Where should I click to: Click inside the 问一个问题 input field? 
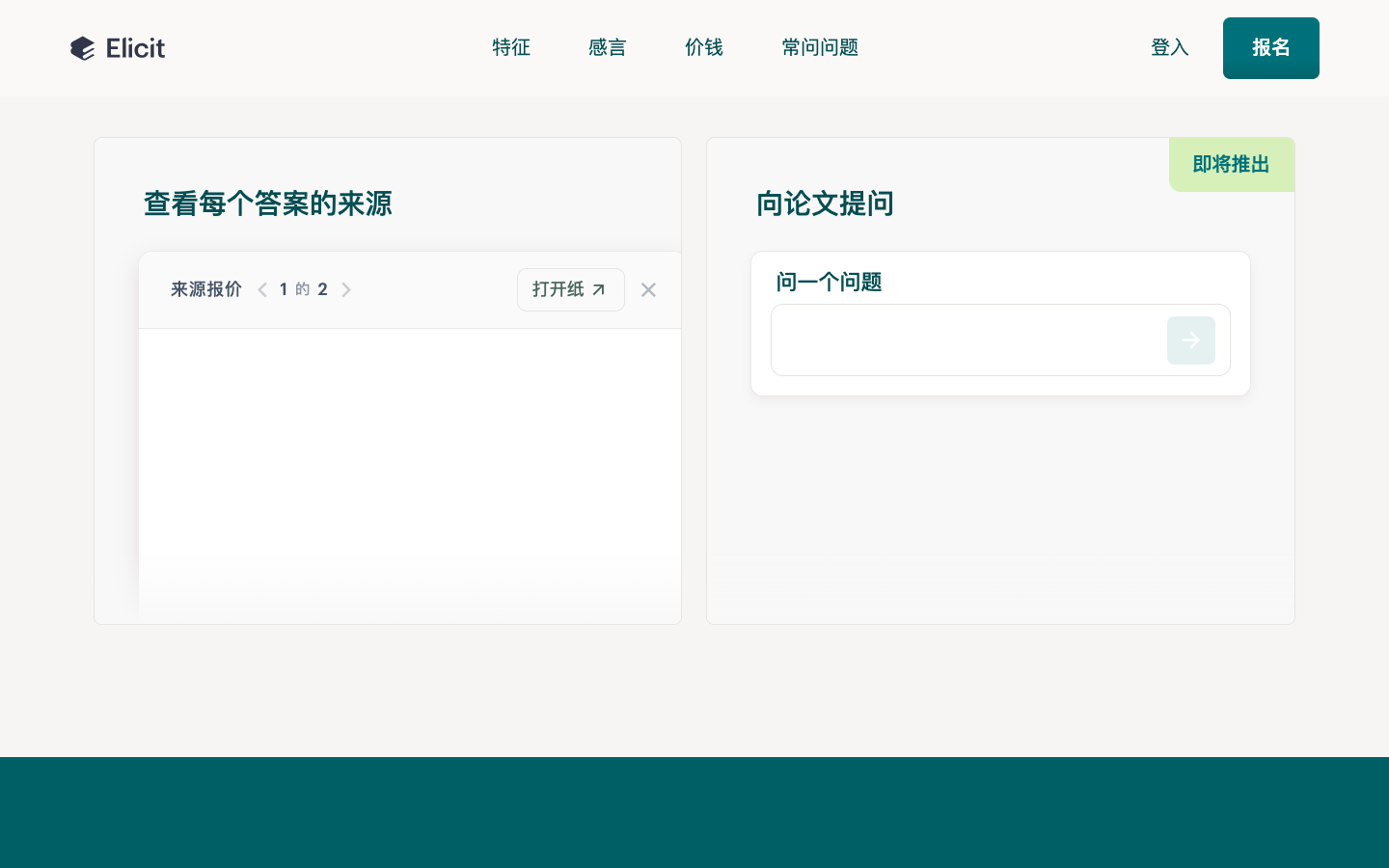pos(965,340)
